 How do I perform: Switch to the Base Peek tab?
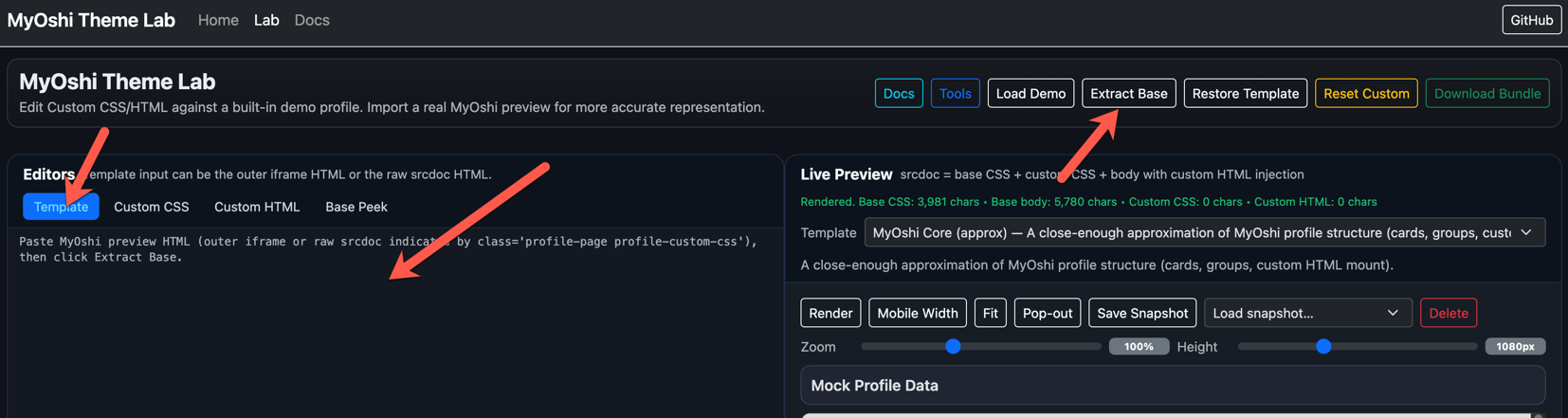coord(356,207)
